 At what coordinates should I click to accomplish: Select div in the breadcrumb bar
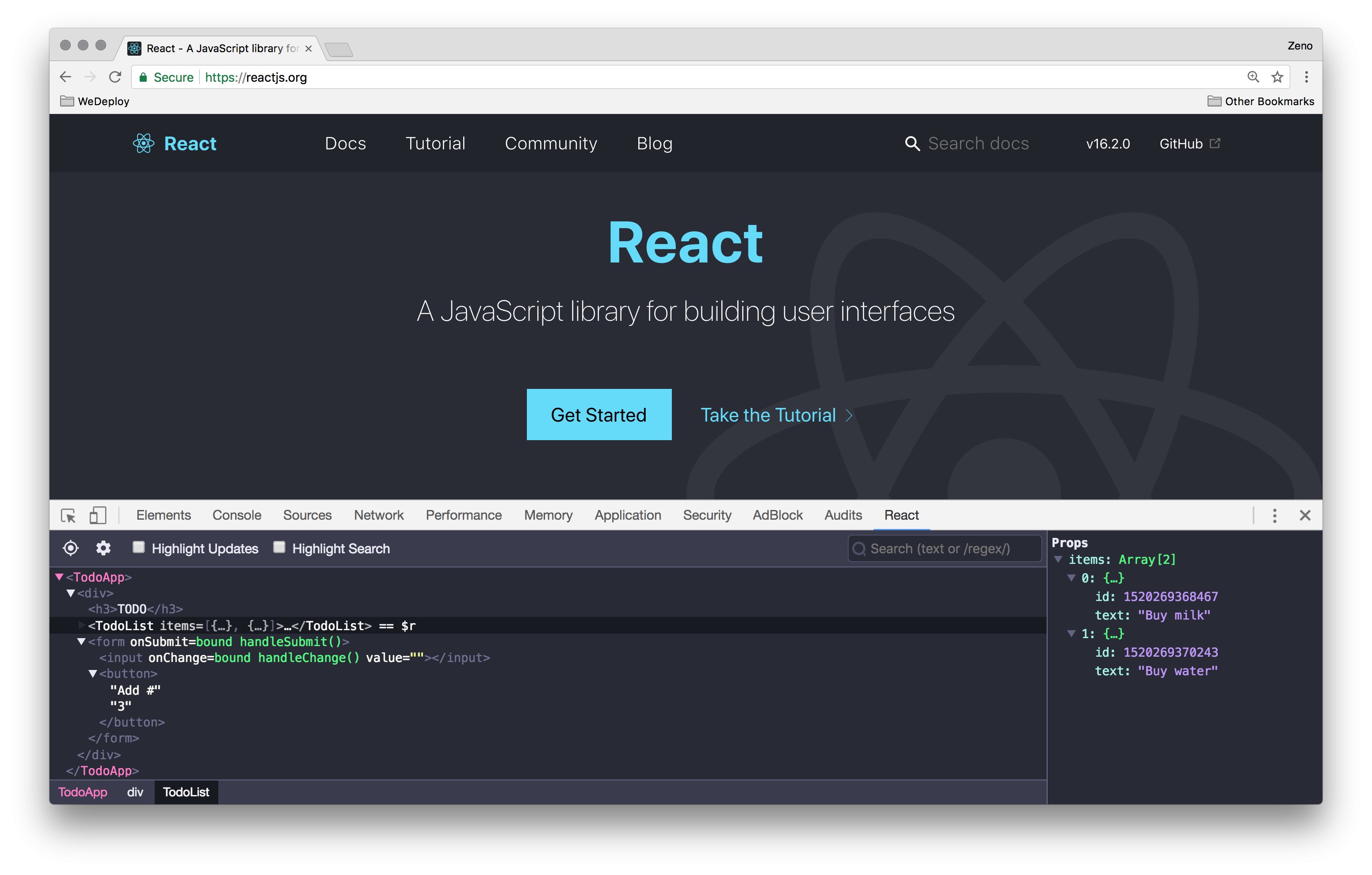pyautogui.click(x=135, y=792)
